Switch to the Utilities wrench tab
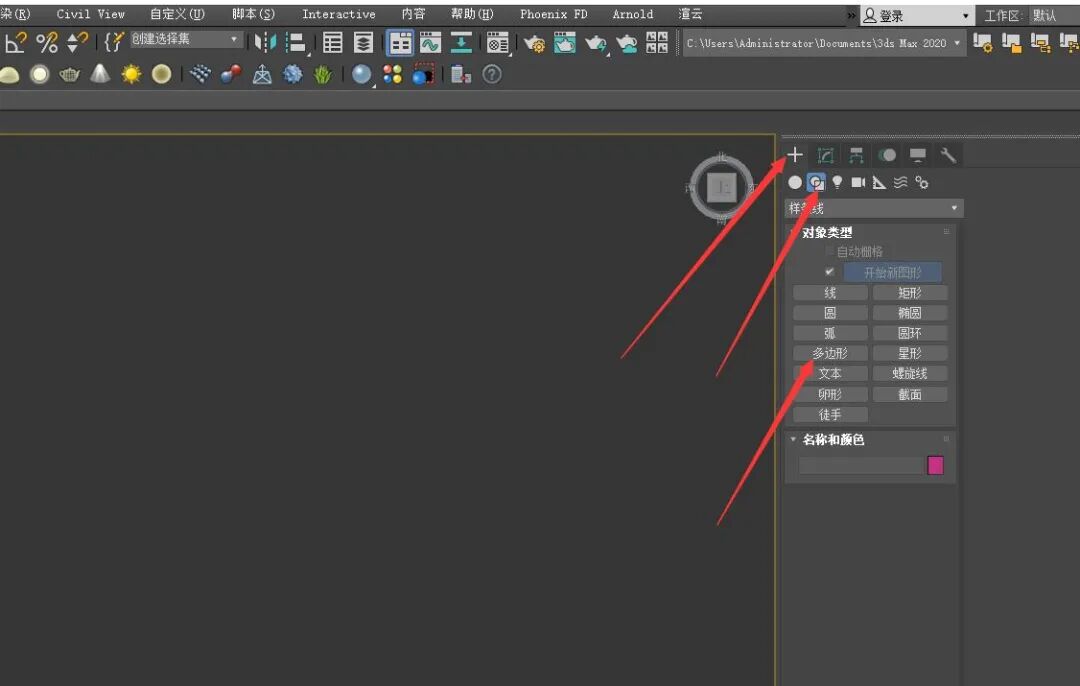 (948, 156)
